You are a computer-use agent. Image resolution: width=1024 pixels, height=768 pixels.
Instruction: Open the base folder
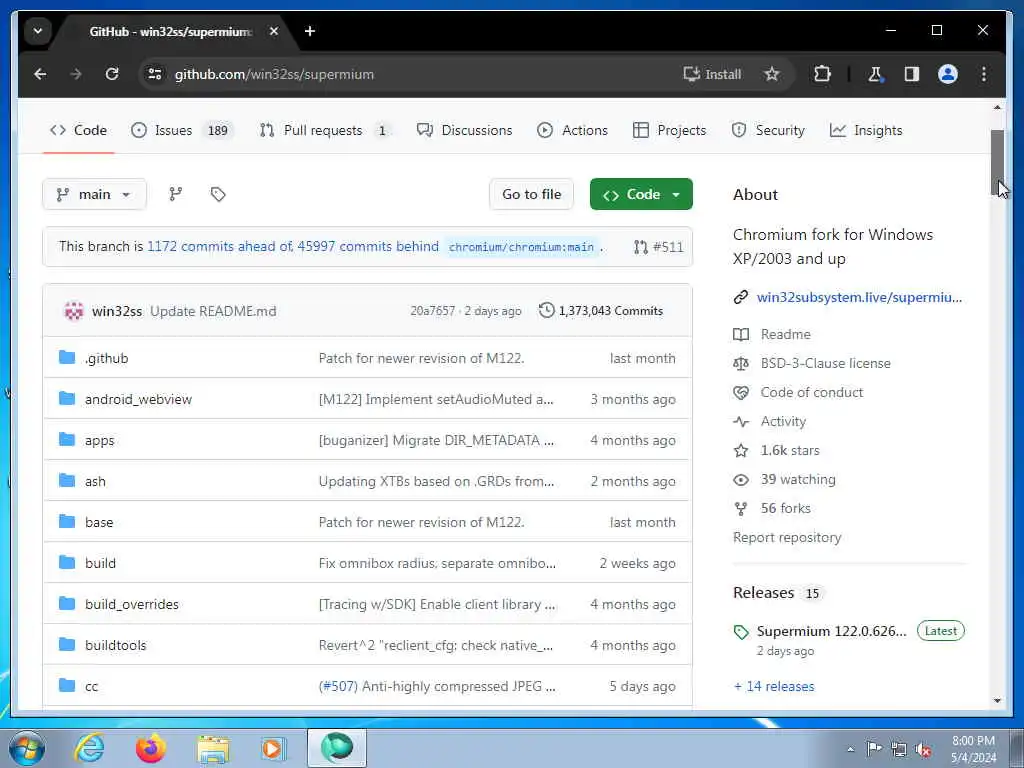click(x=99, y=522)
